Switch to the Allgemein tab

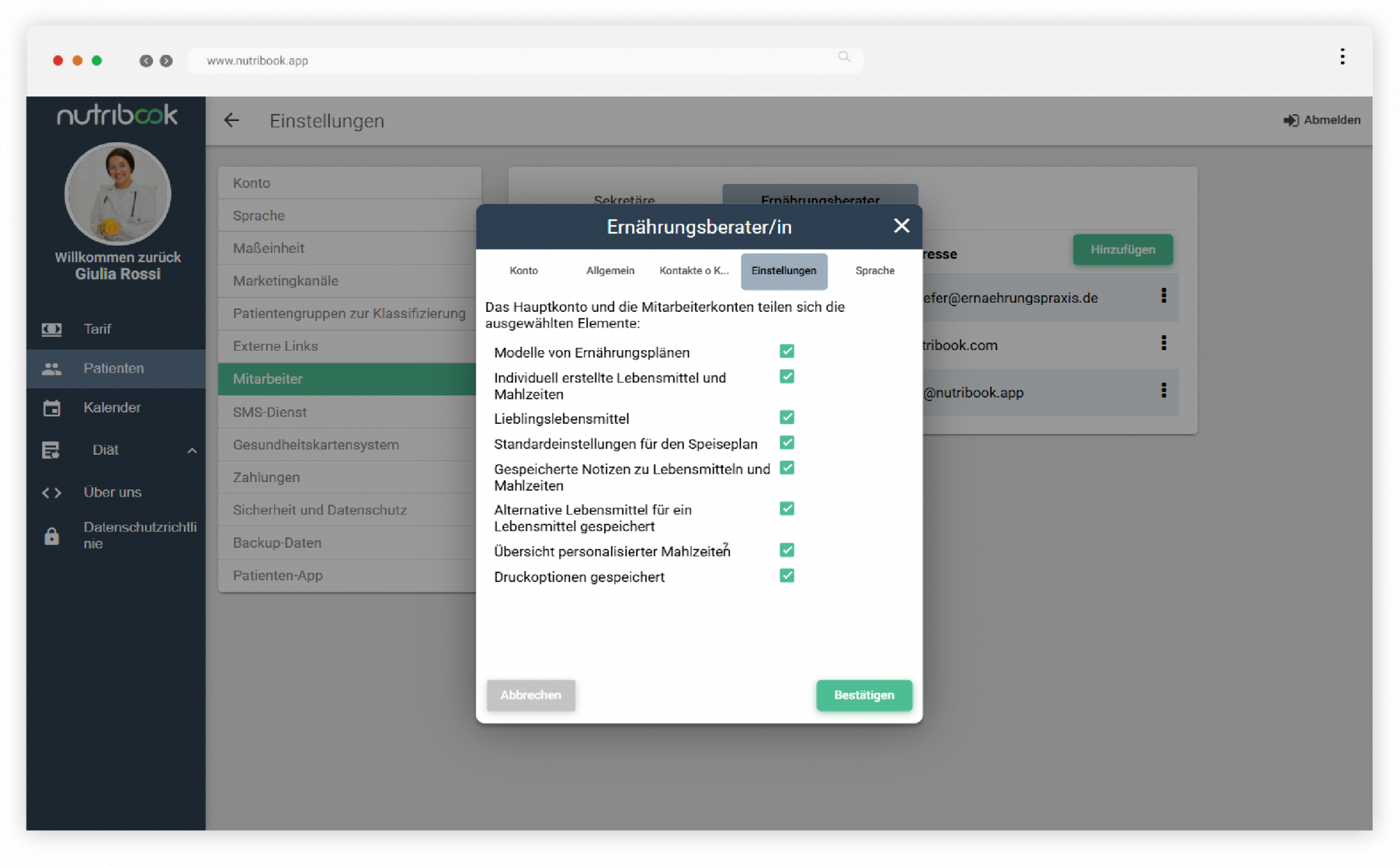coord(610,271)
